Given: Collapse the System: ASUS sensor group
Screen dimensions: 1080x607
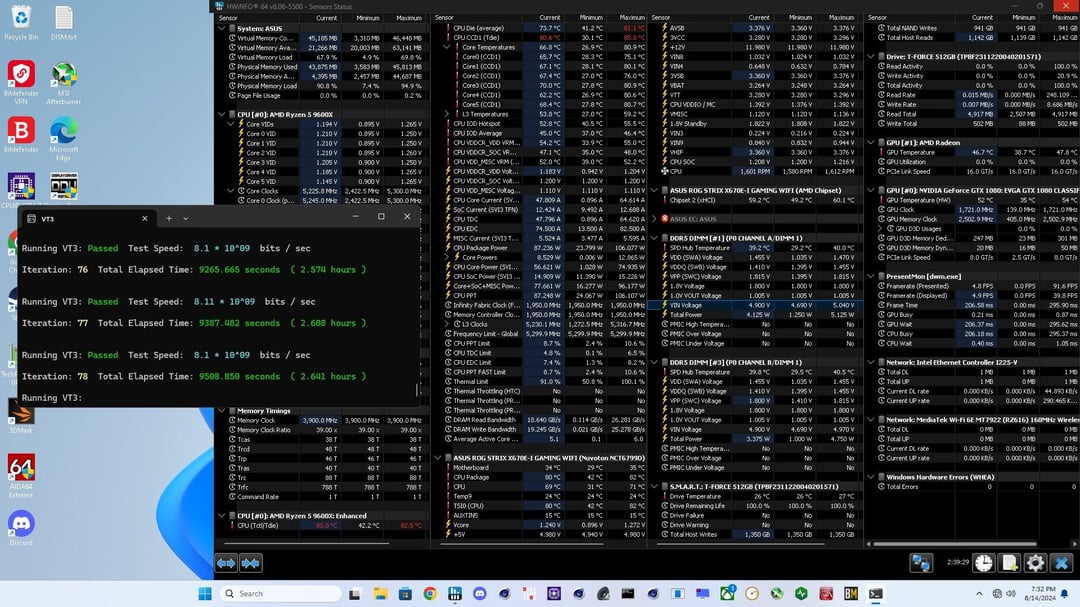Looking at the screenshot, I should [222, 28].
